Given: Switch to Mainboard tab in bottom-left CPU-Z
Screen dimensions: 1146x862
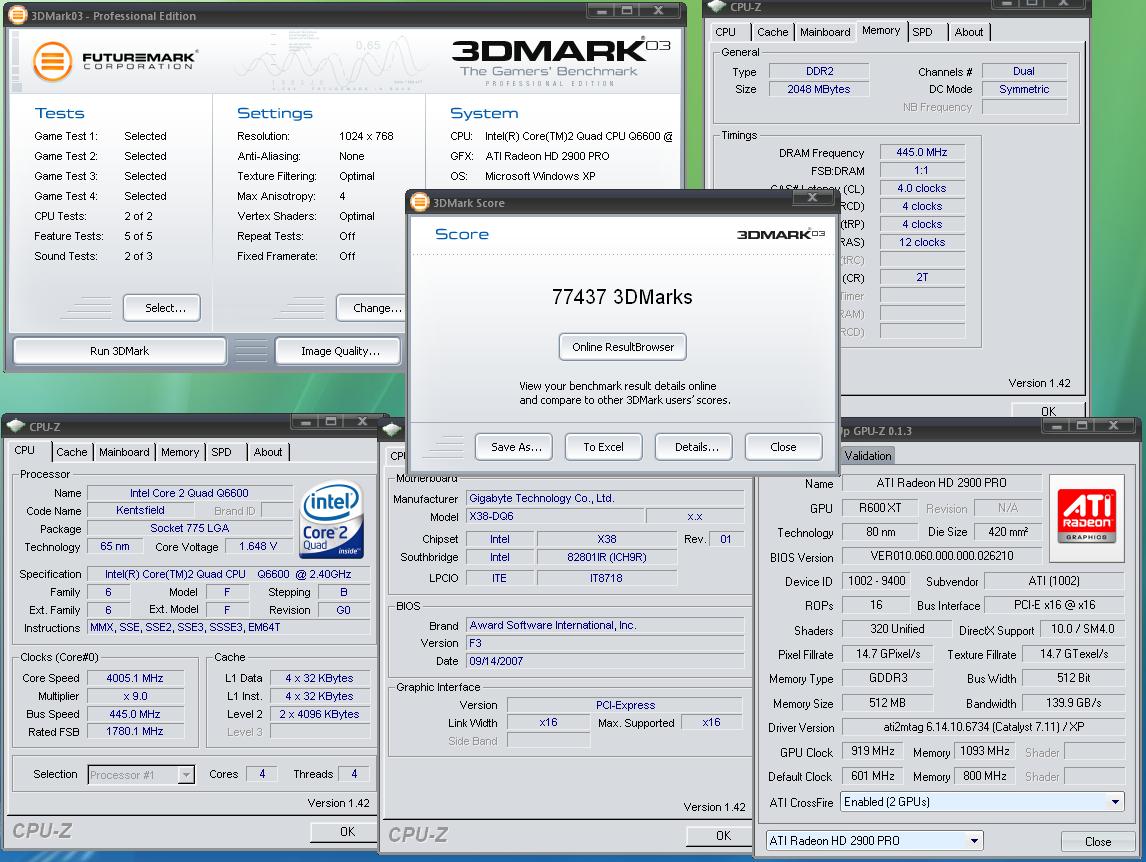Looking at the screenshot, I should pyautogui.click(x=124, y=452).
